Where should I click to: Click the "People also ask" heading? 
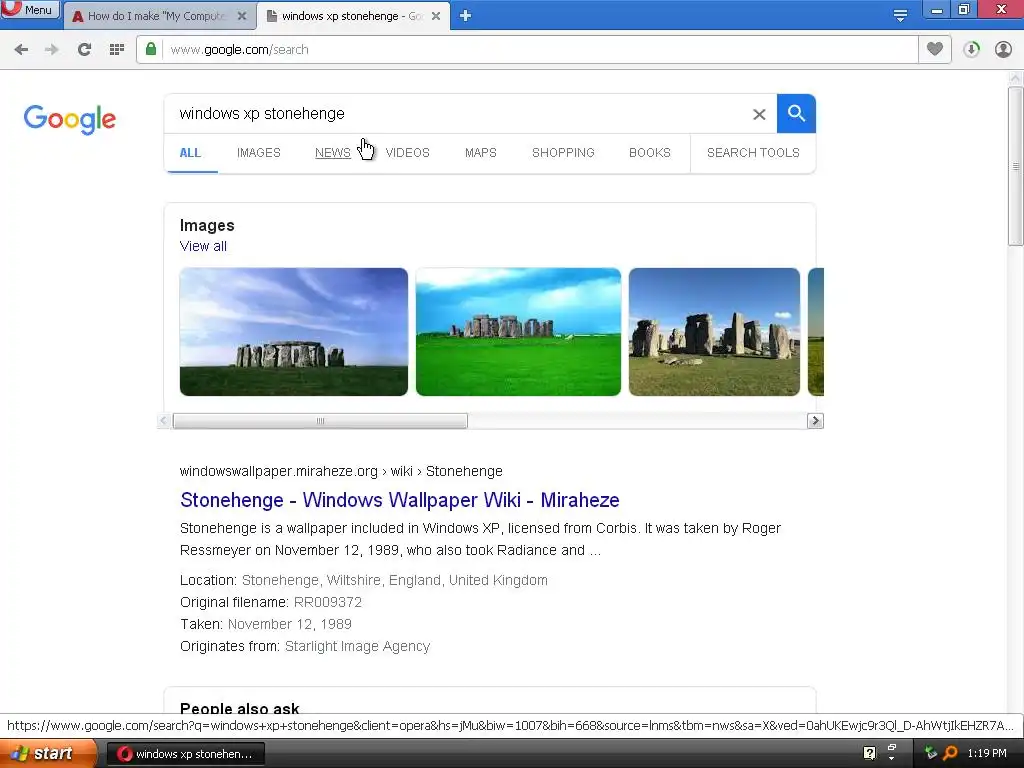pyautogui.click(x=240, y=708)
